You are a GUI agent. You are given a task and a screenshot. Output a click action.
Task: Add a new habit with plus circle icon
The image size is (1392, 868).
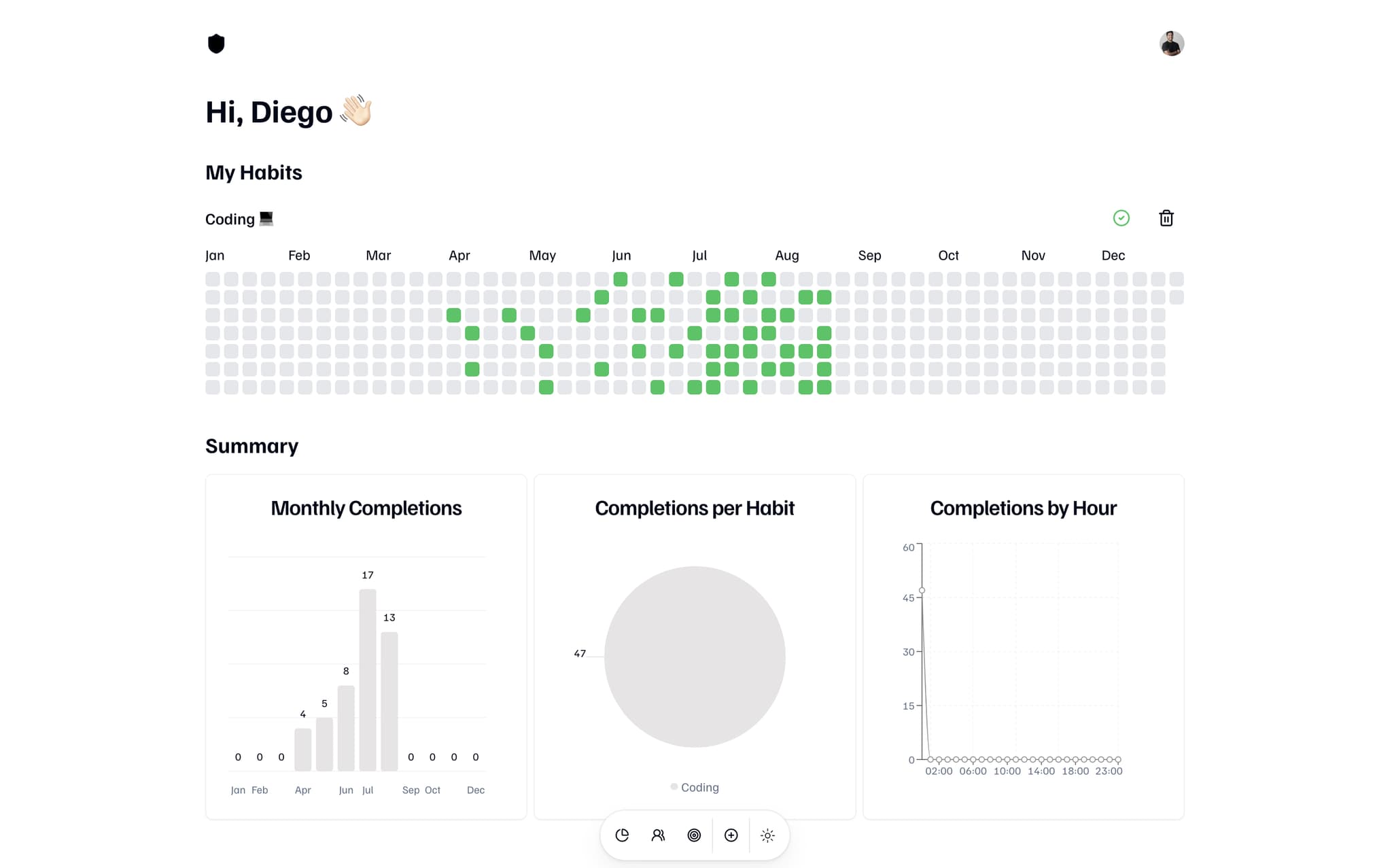pos(731,835)
